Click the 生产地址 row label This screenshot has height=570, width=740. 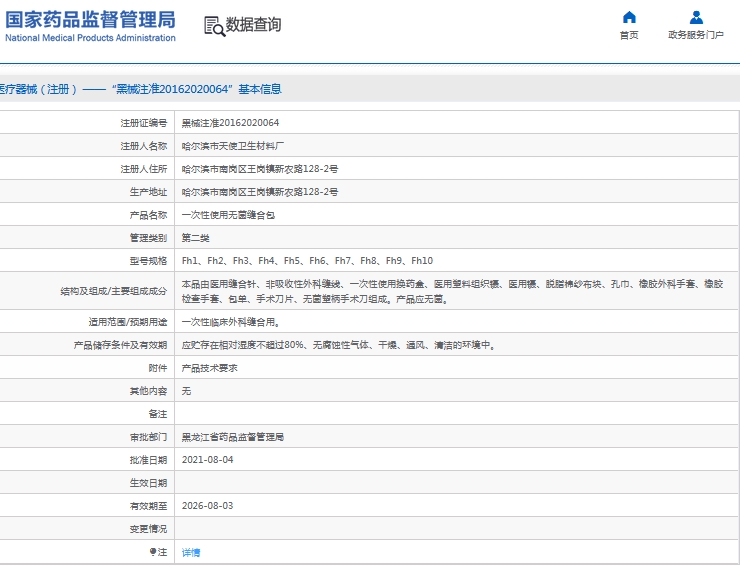coord(149,192)
